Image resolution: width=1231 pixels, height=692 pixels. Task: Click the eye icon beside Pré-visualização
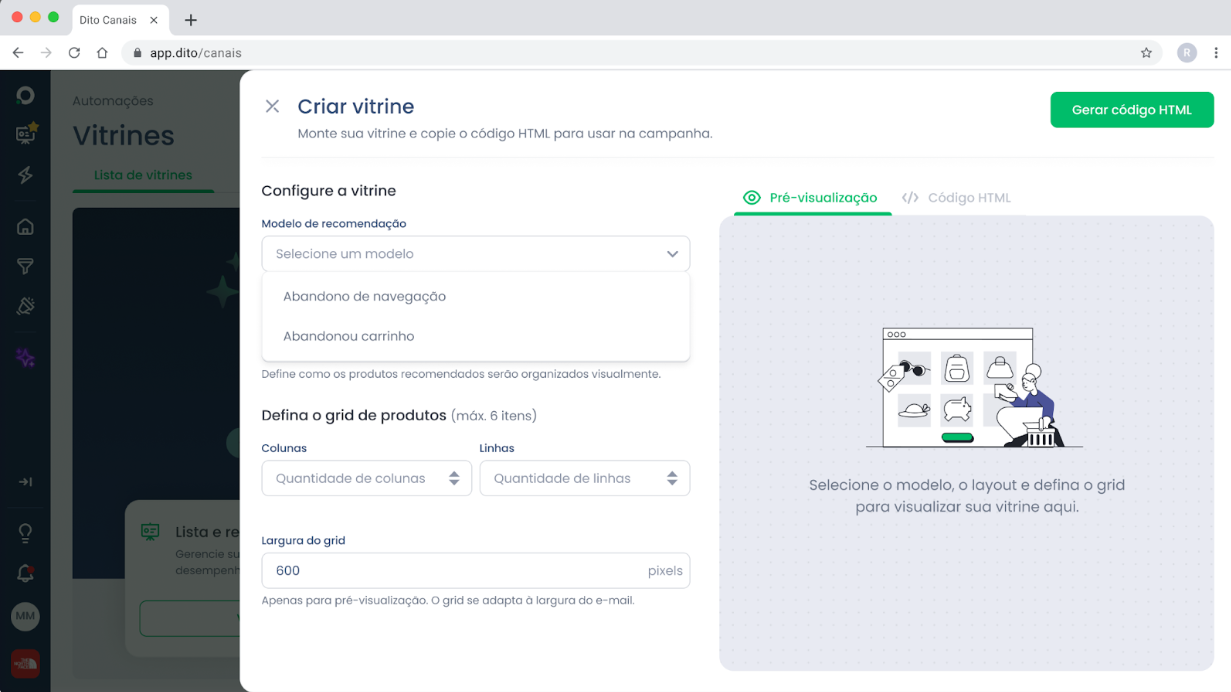(x=752, y=198)
